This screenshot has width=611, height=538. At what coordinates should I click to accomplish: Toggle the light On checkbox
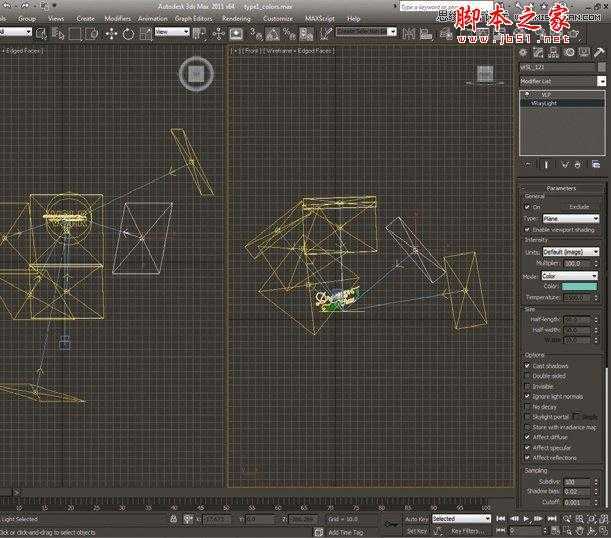(527, 207)
